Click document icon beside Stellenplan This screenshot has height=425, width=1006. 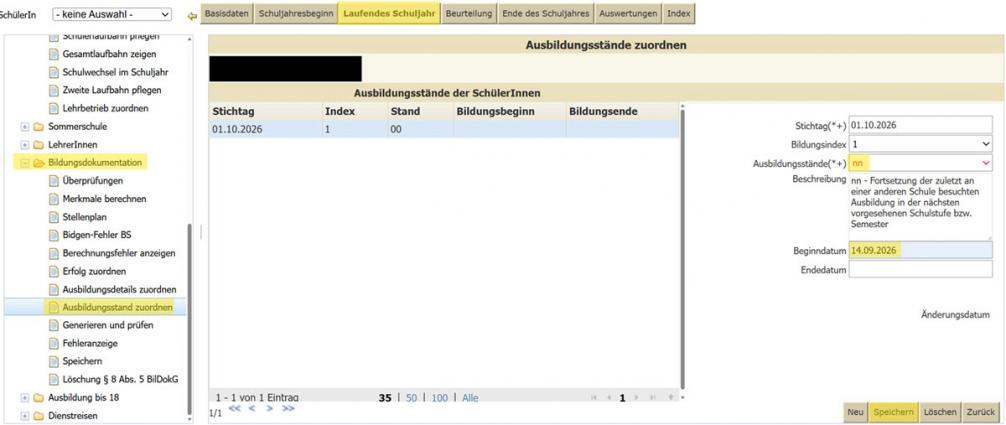[55, 217]
